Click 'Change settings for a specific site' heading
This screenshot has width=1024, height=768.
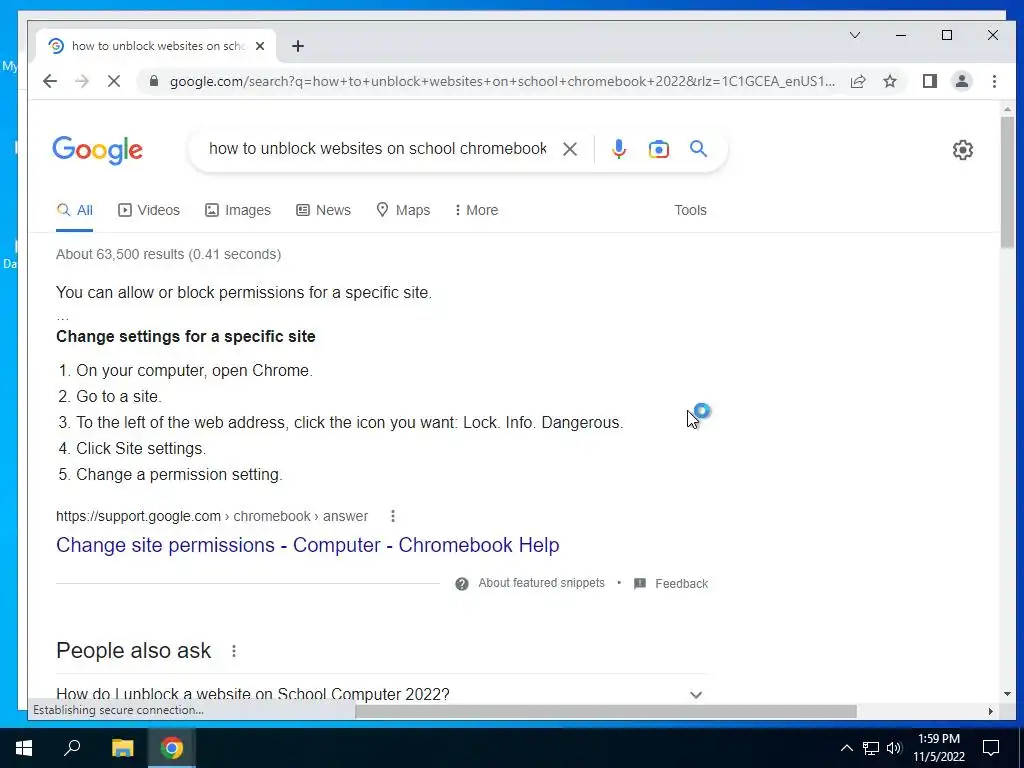(x=185, y=336)
